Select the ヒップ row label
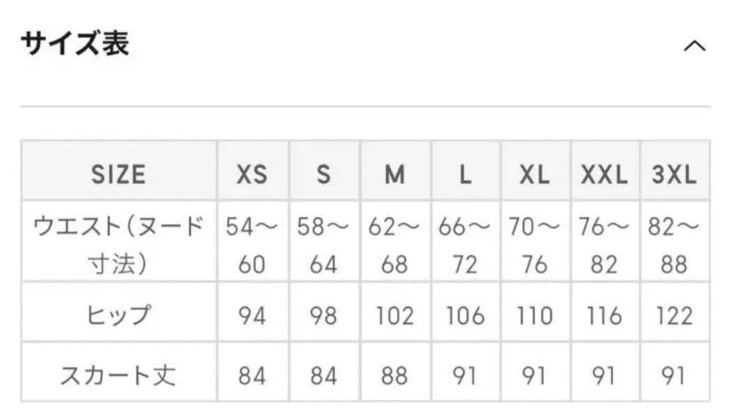 point(119,316)
